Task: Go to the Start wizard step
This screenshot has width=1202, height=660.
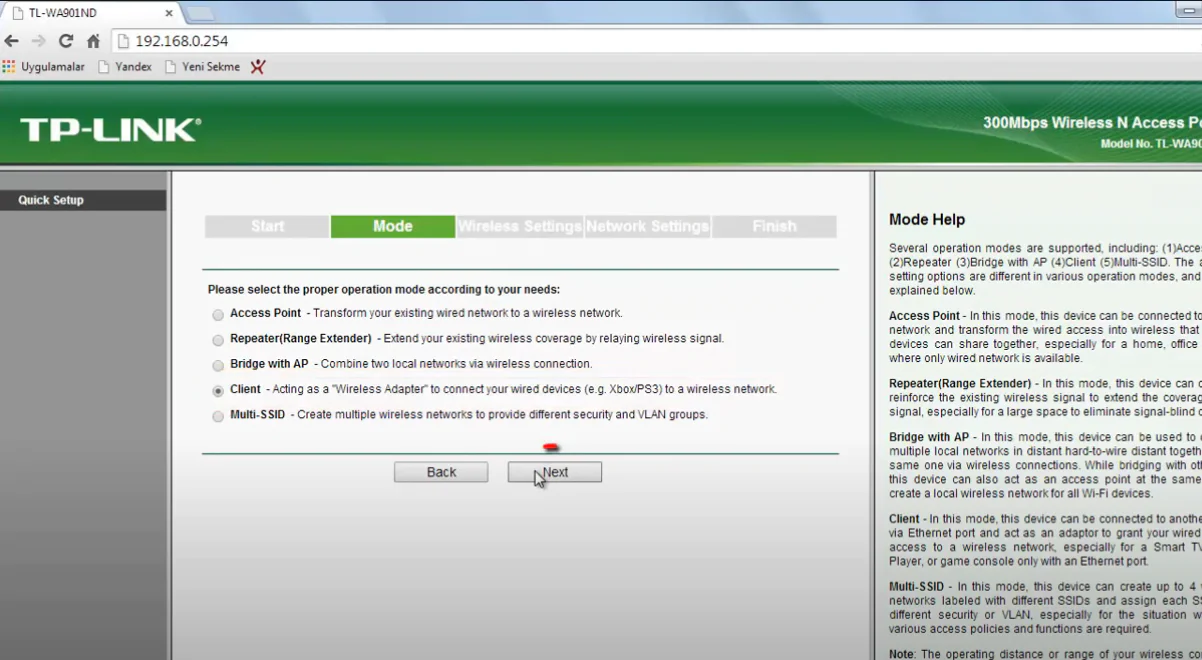Action: pyautogui.click(x=267, y=226)
